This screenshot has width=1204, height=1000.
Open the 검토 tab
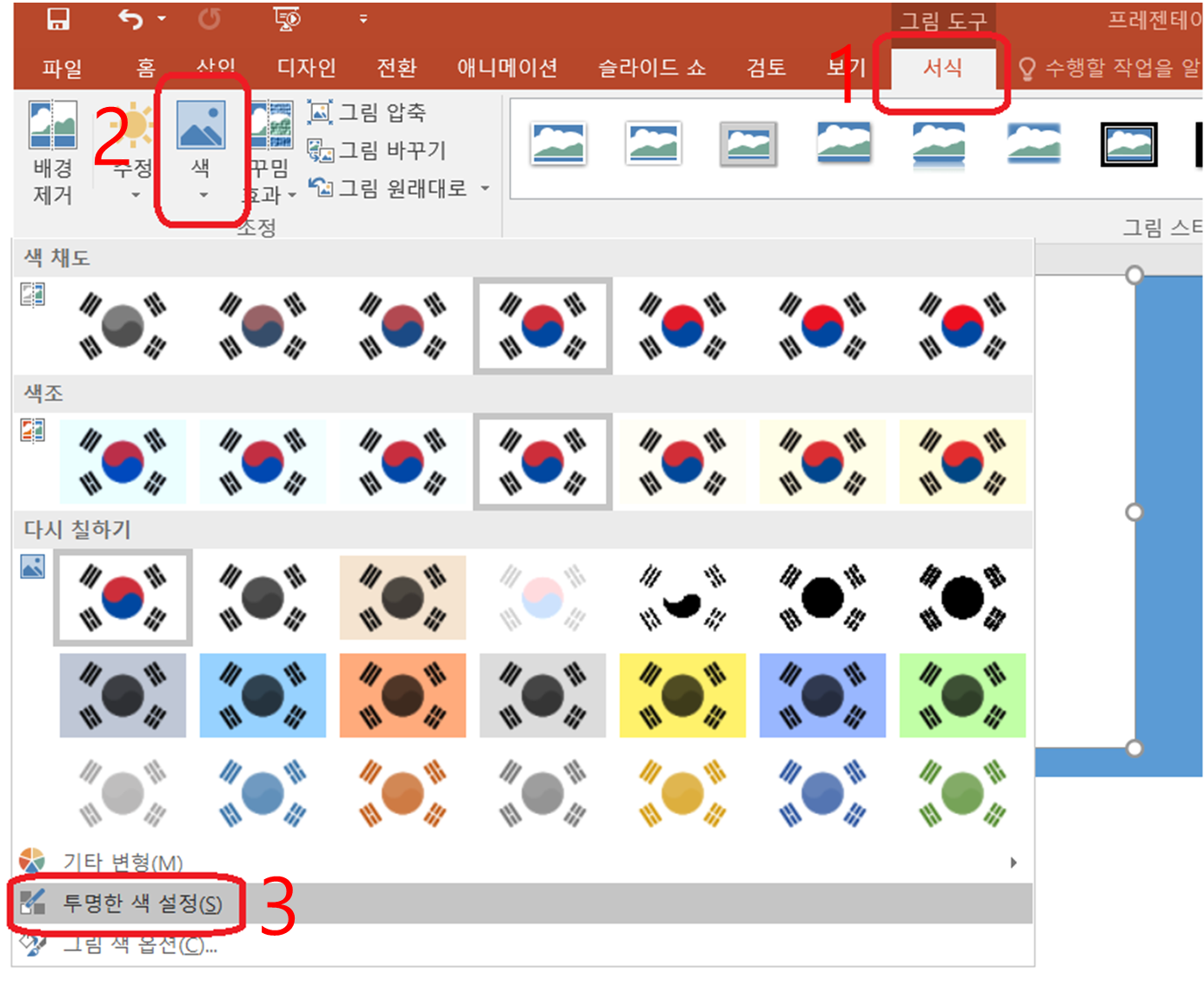coord(766,68)
